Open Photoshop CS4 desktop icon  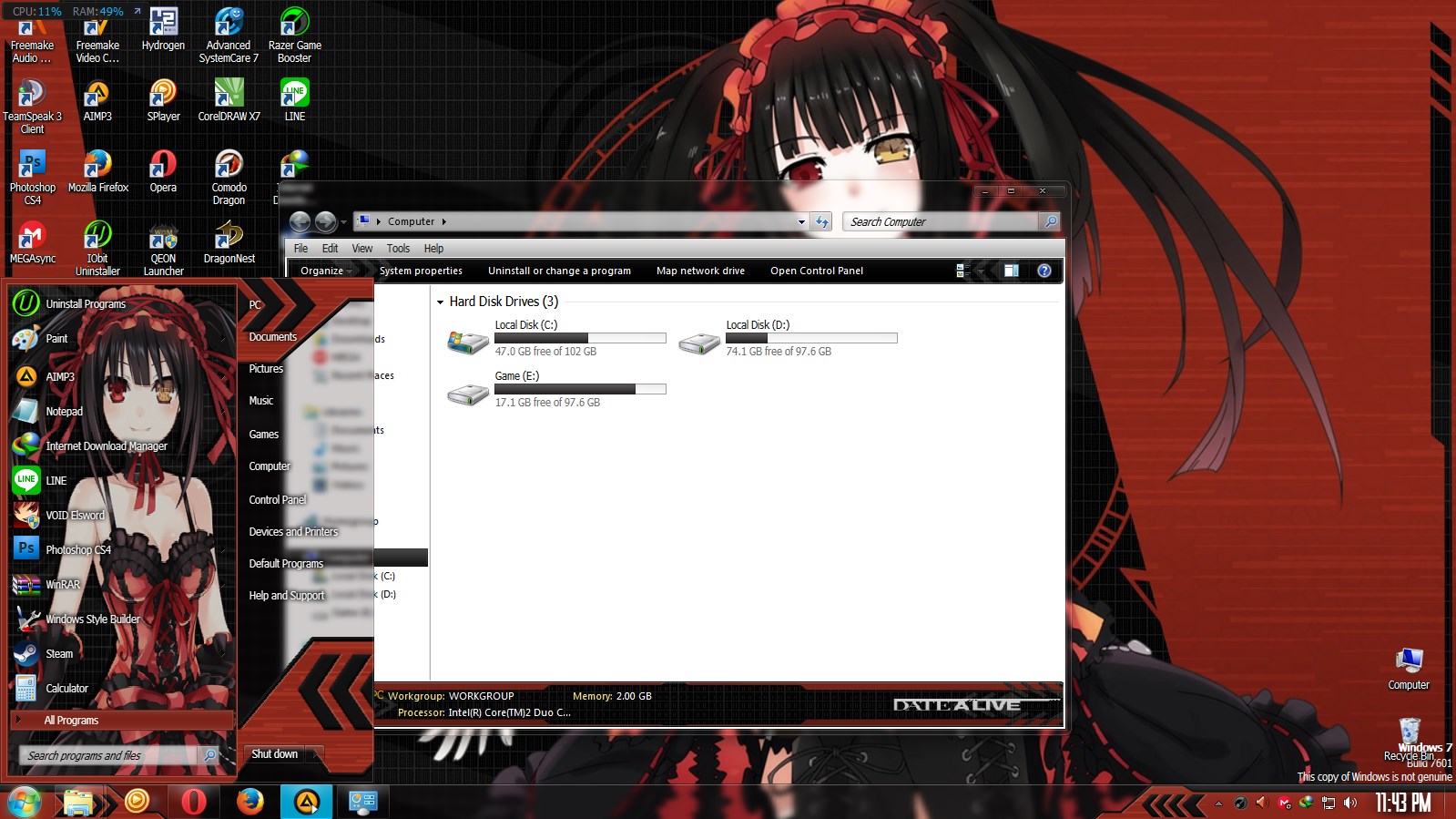pos(32,178)
